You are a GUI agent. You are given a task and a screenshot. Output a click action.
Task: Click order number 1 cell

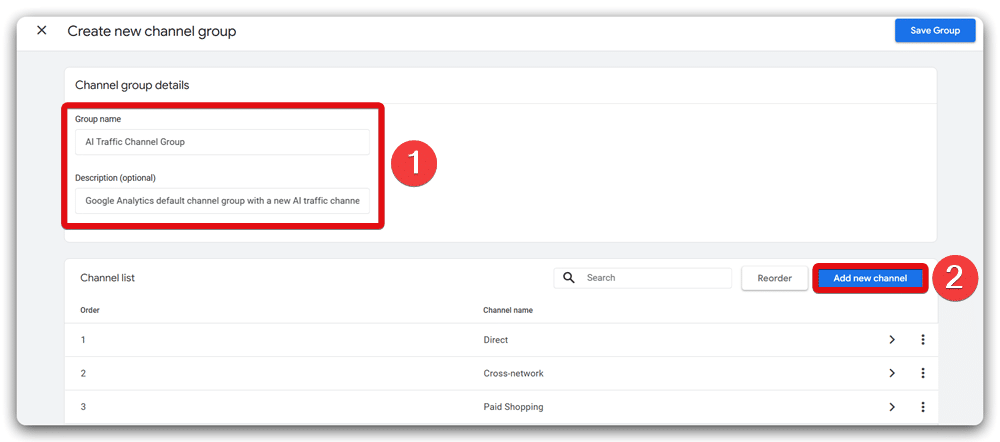(83, 340)
